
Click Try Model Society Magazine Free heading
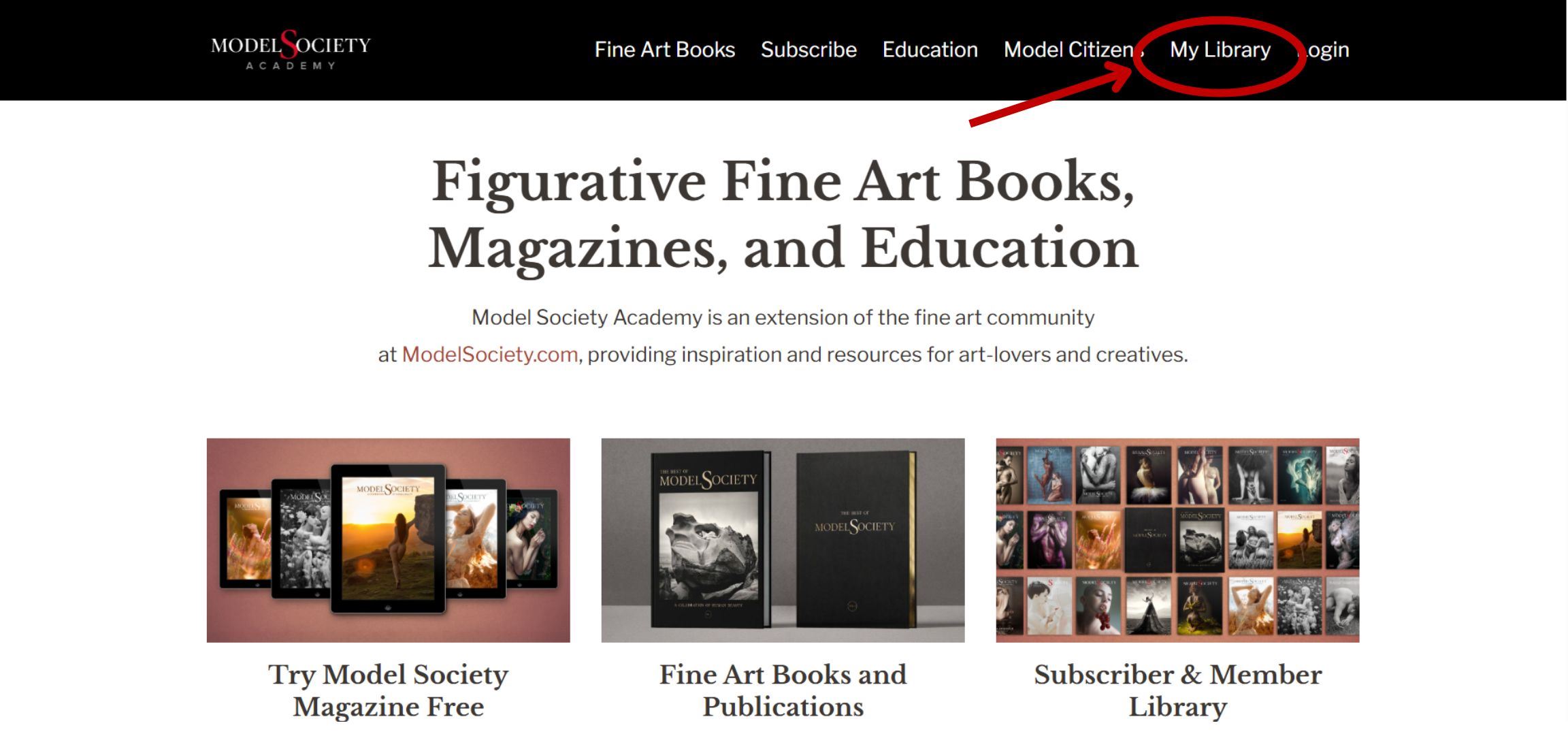[388, 690]
